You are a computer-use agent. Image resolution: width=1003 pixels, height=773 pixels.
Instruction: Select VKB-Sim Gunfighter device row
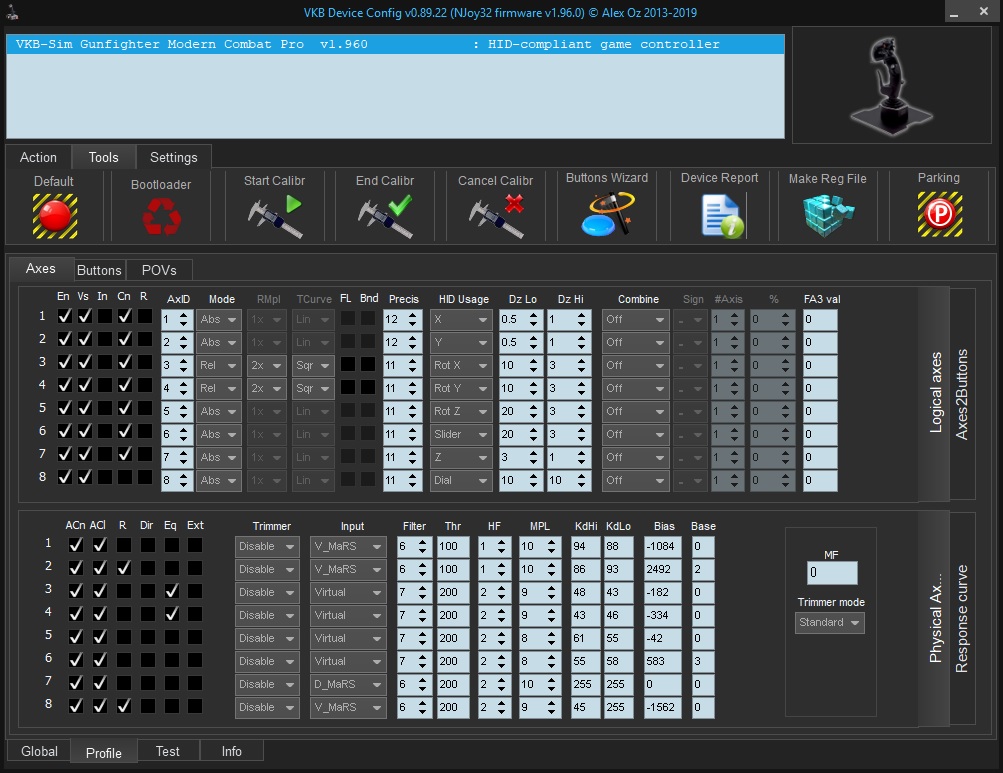[395, 44]
